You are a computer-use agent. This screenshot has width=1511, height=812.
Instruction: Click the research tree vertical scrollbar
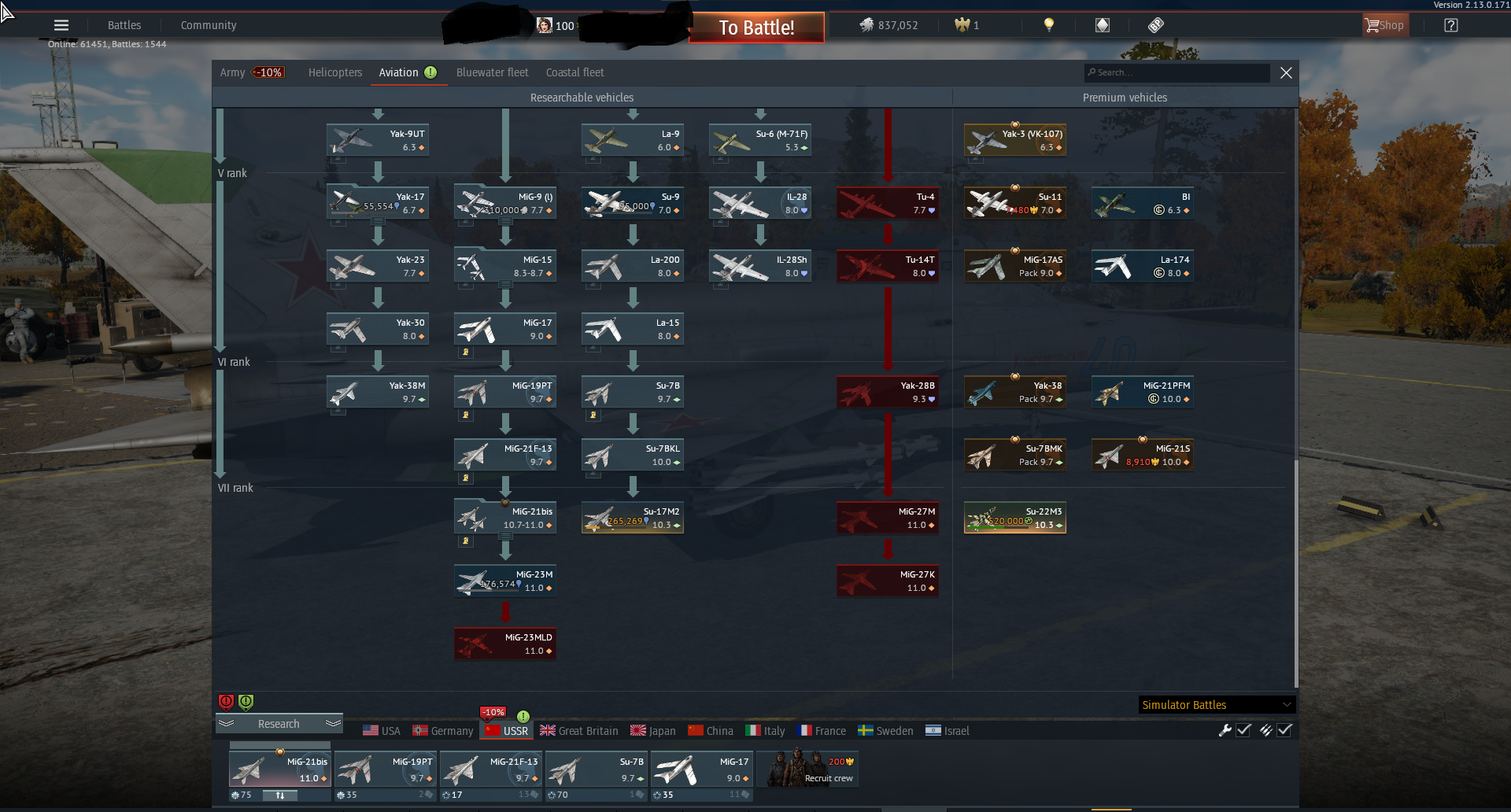(x=1295, y=573)
